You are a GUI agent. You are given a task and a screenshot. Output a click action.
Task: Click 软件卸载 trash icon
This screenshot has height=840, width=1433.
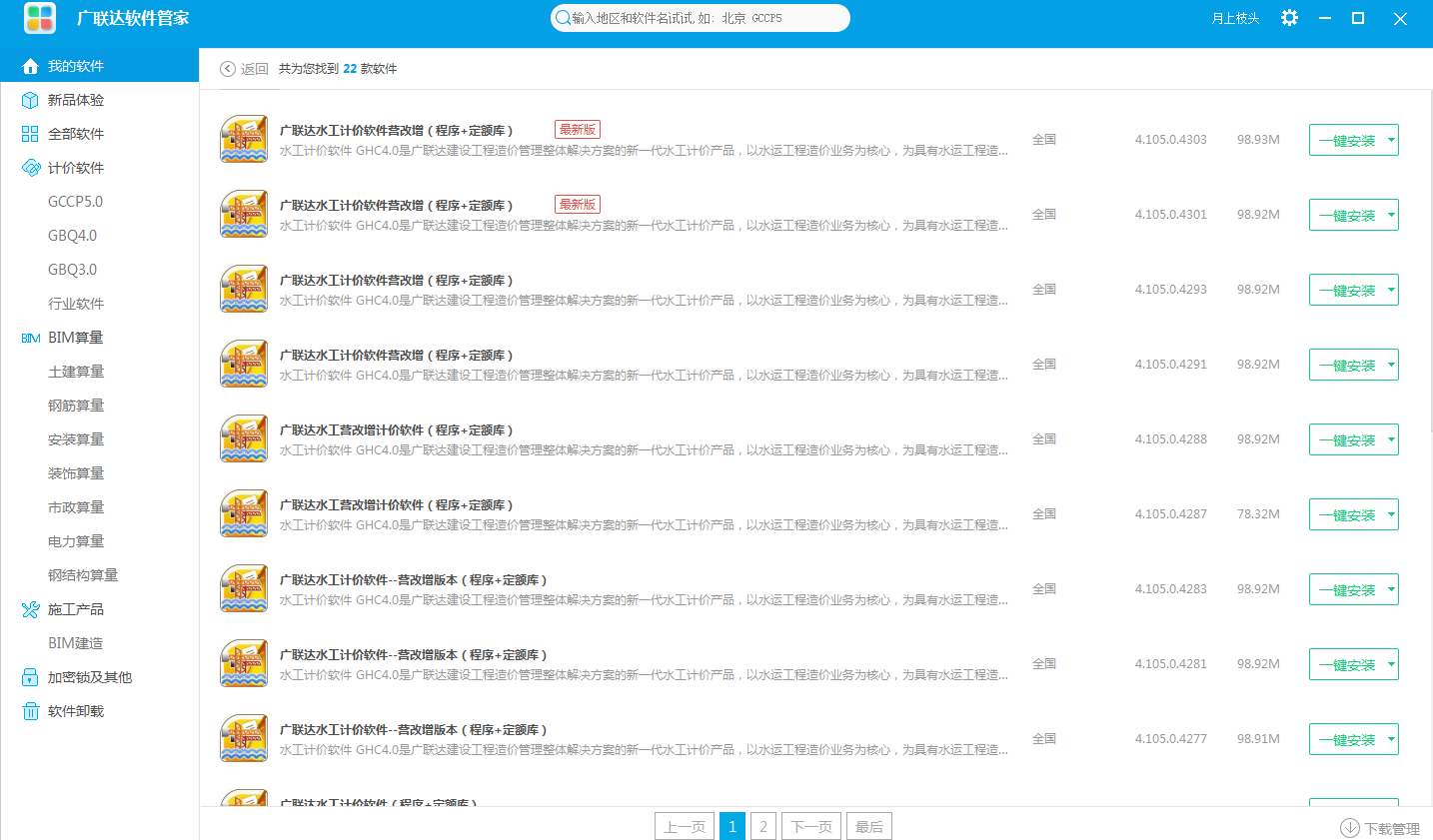tap(30, 711)
